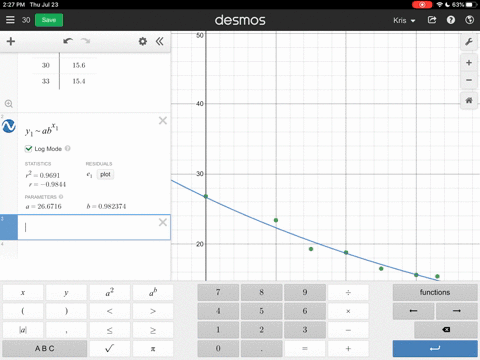Tap the equals key
480x360 pixels.
[x=305, y=349]
